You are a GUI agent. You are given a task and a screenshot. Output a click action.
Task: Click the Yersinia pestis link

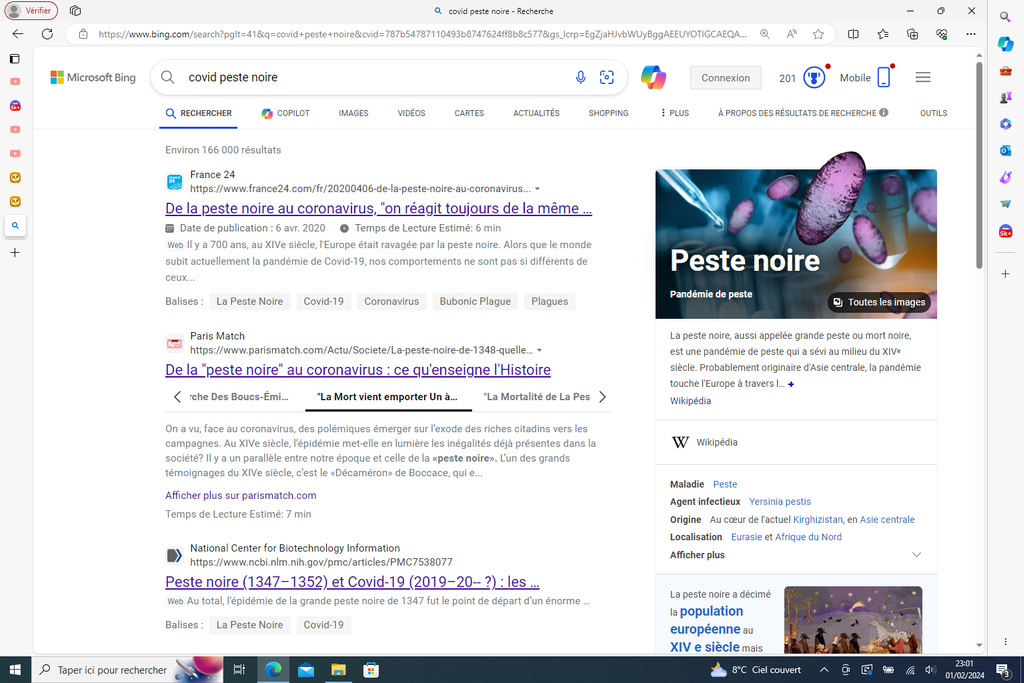pyautogui.click(x=780, y=501)
